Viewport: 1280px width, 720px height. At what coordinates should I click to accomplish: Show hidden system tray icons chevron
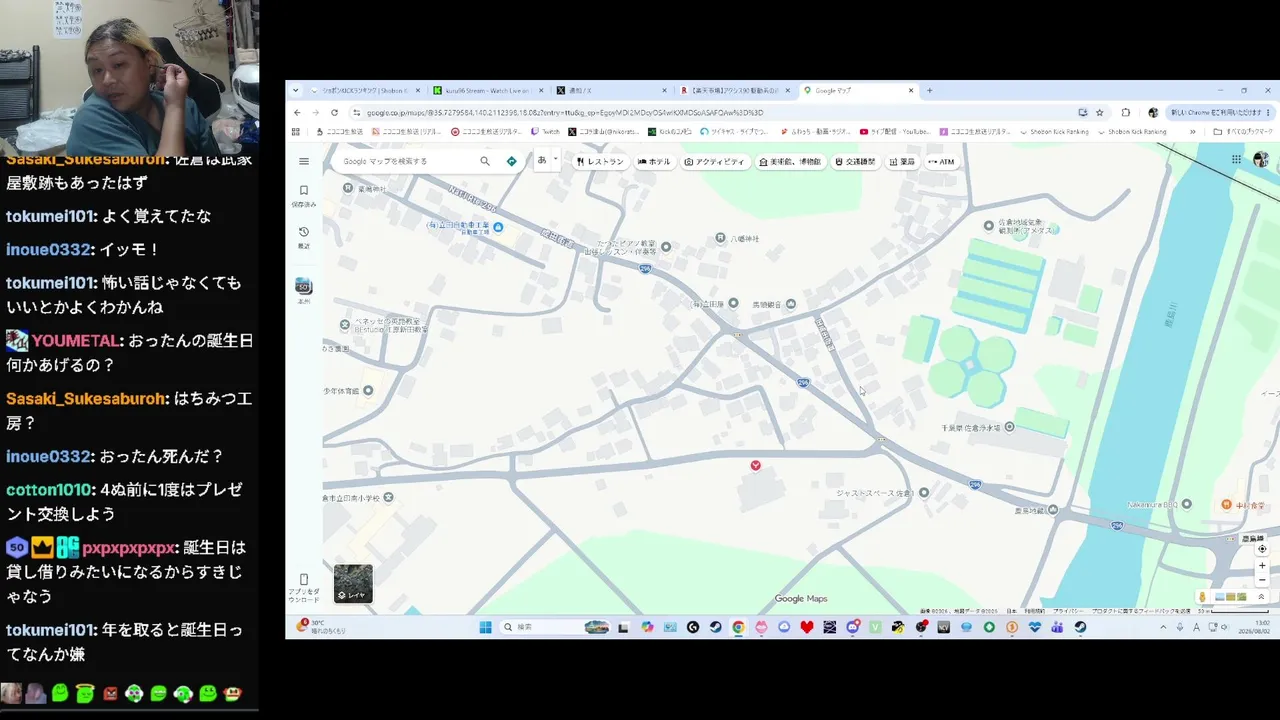click(1163, 627)
